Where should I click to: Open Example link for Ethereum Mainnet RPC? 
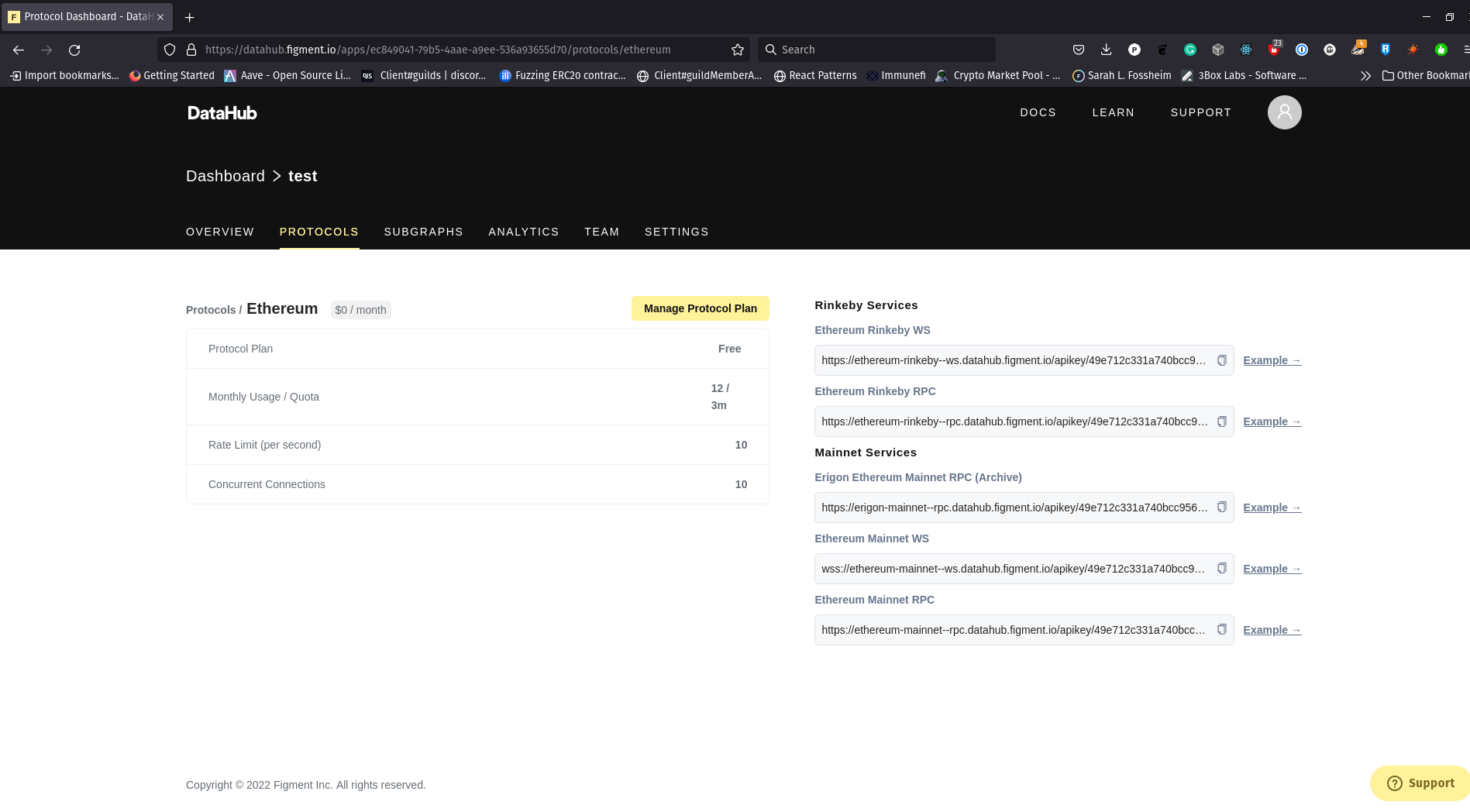[x=1272, y=630]
